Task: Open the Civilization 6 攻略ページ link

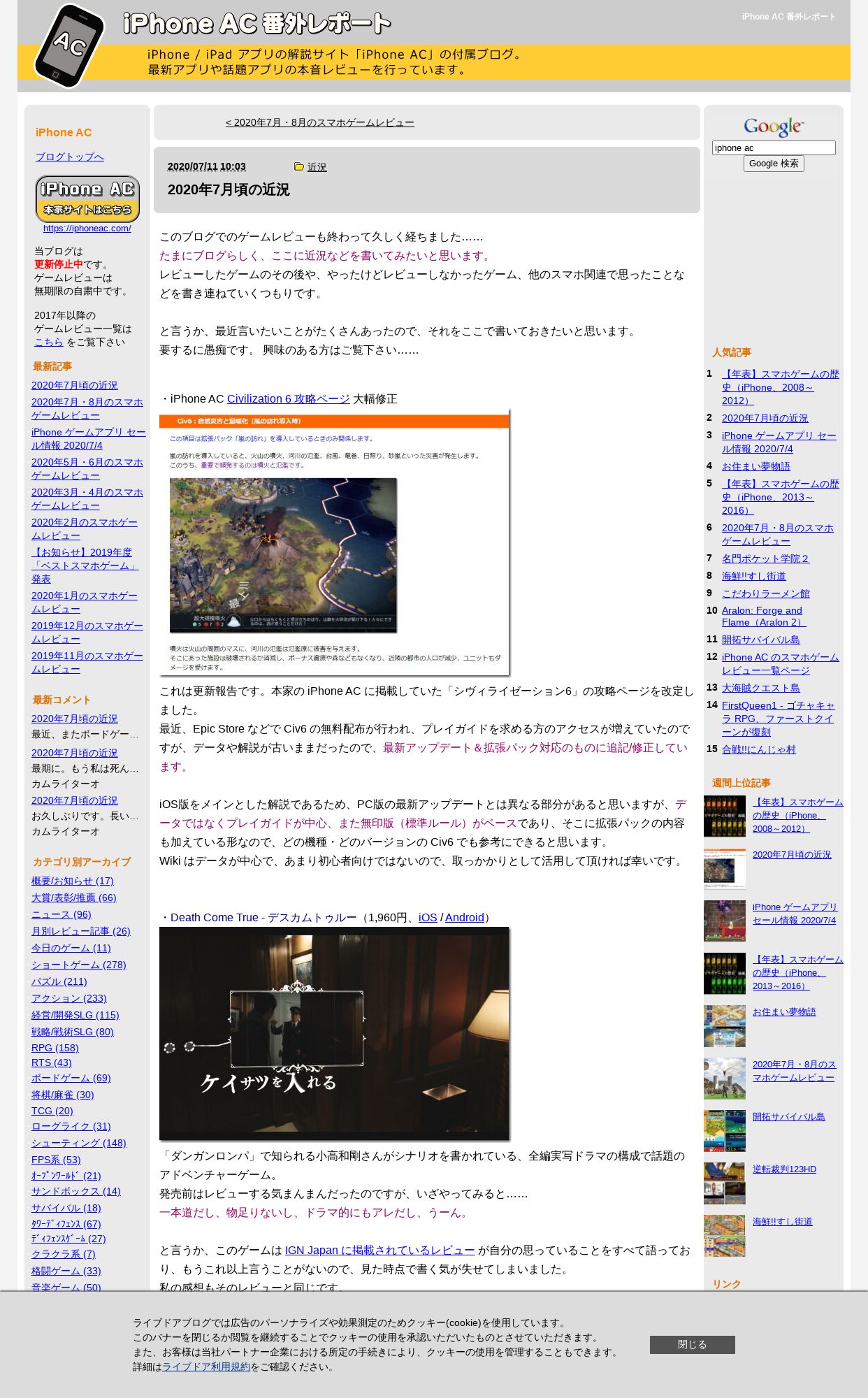Action: [288, 398]
